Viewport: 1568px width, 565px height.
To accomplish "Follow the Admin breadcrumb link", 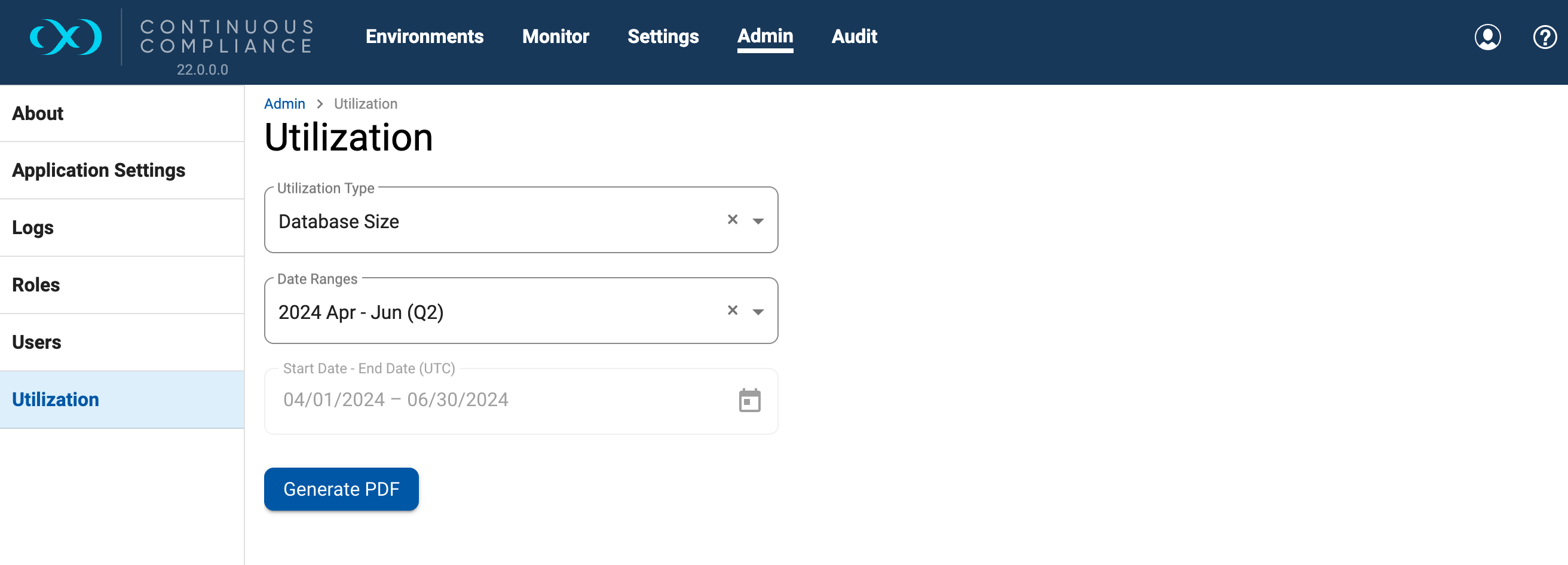I will (x=284, y=104).
